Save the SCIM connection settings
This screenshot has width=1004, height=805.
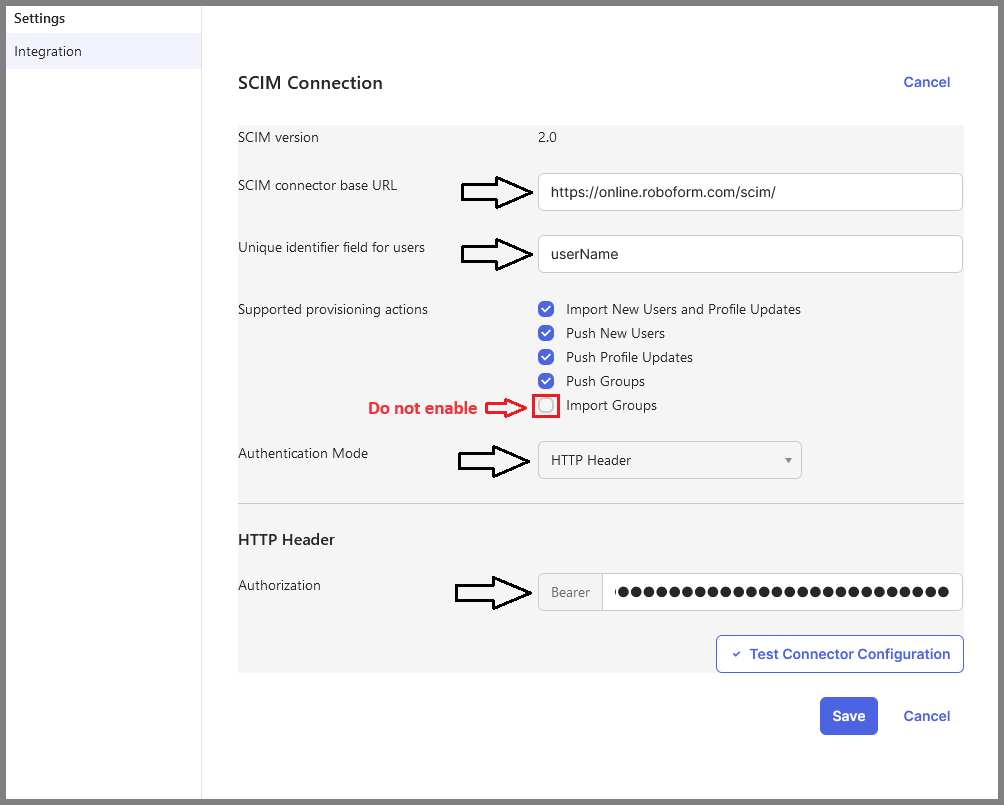click(x=848, y=716)
